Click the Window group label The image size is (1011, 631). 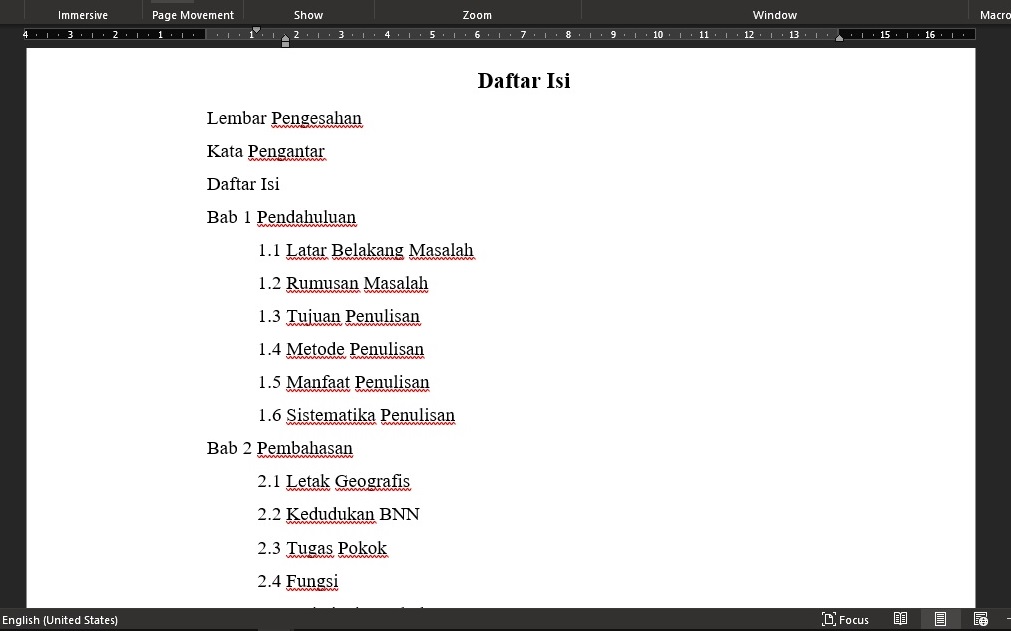click(774, 15)
